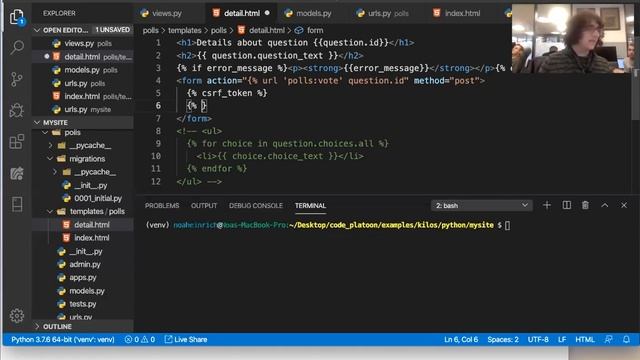Switch to the views.py editor tab
The image size is (640, 360).
click(167, 13)
